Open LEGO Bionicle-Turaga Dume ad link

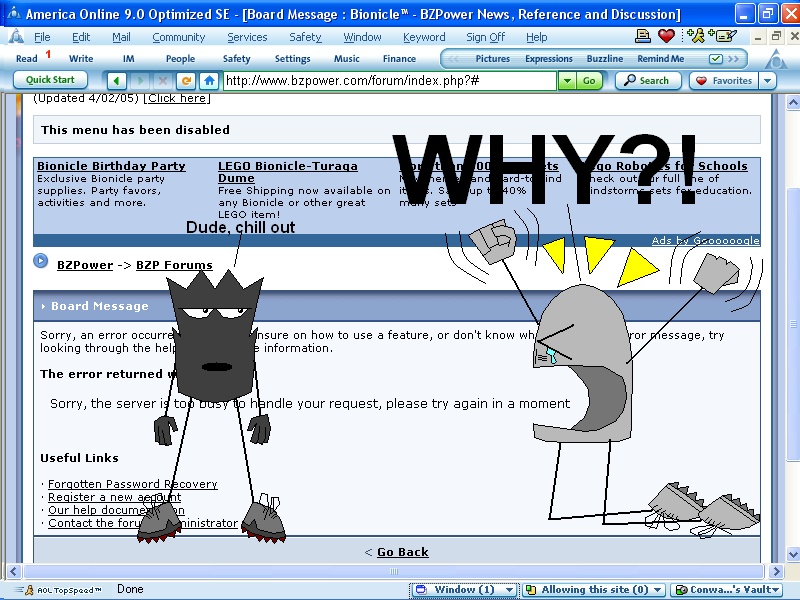tap(288, 172)
